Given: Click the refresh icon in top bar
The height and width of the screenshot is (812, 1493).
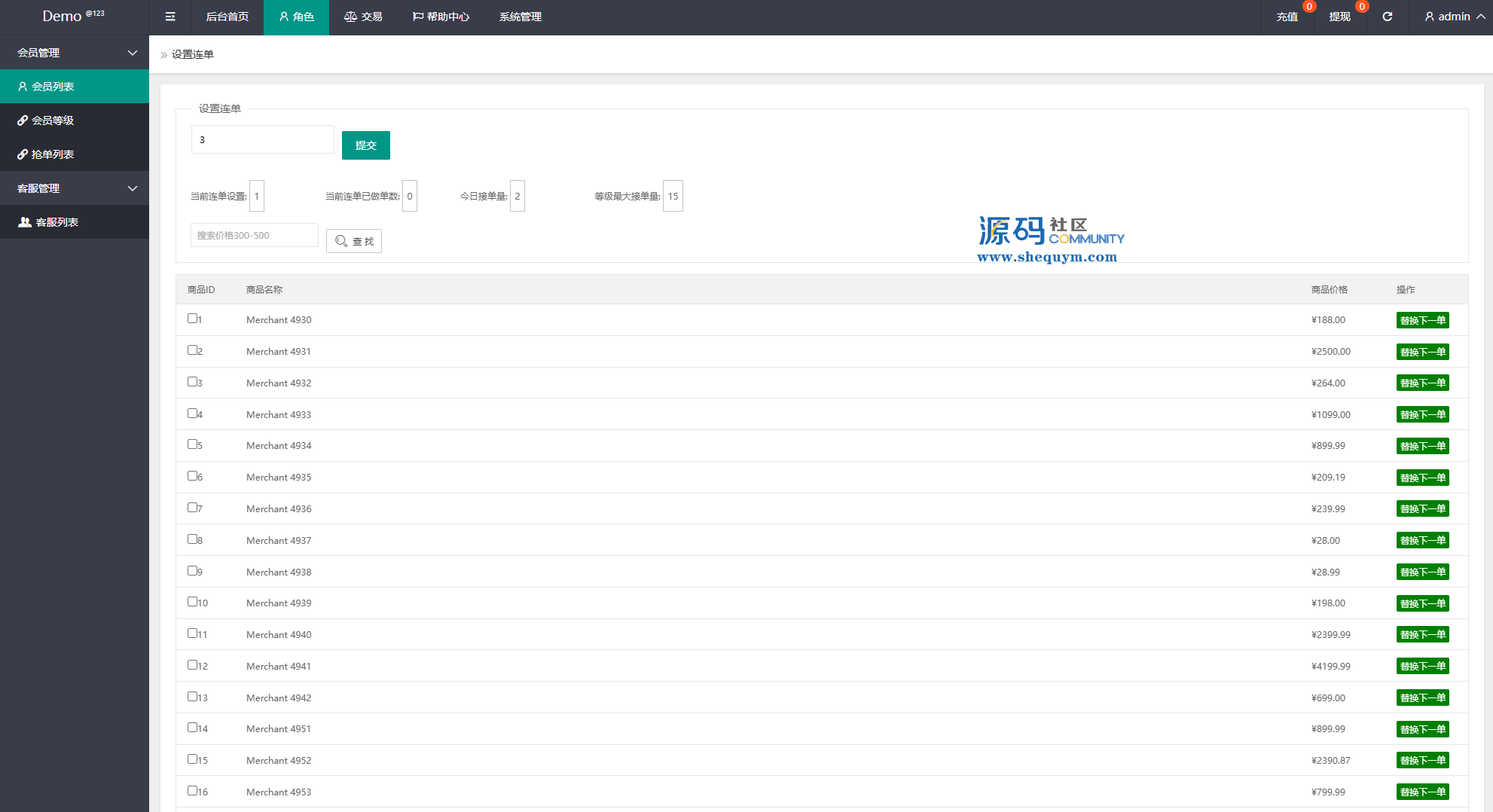Looking at the screenshot, I should [1387, 17].
